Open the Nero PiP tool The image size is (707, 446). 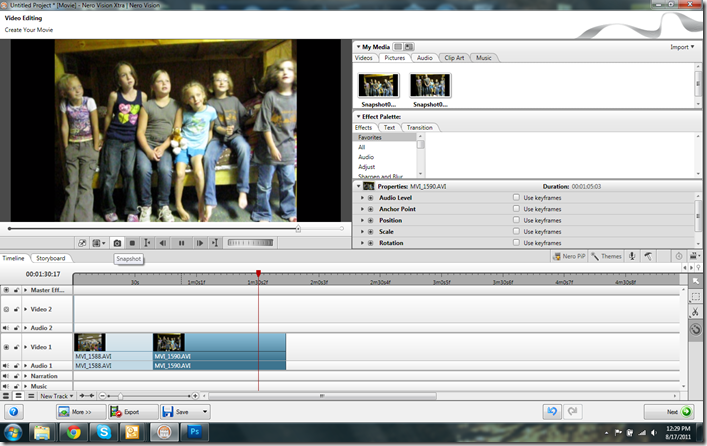(x=569, y=256)
